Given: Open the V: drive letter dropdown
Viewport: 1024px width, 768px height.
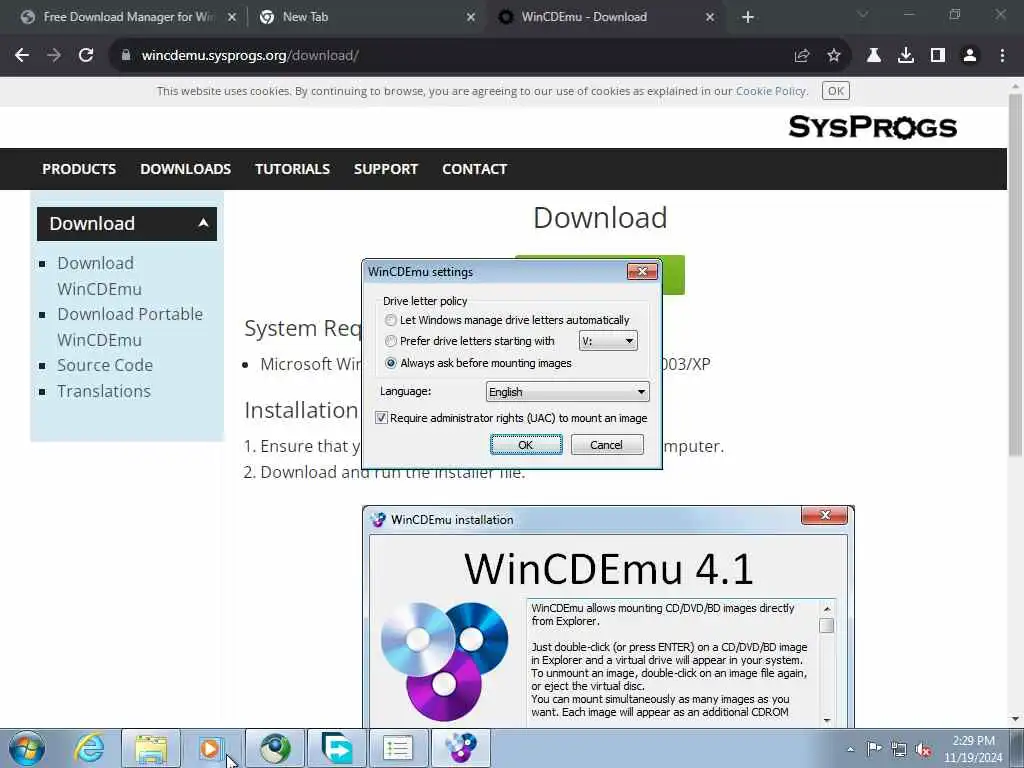Looking at the screenshot, I should pos(608,341).
